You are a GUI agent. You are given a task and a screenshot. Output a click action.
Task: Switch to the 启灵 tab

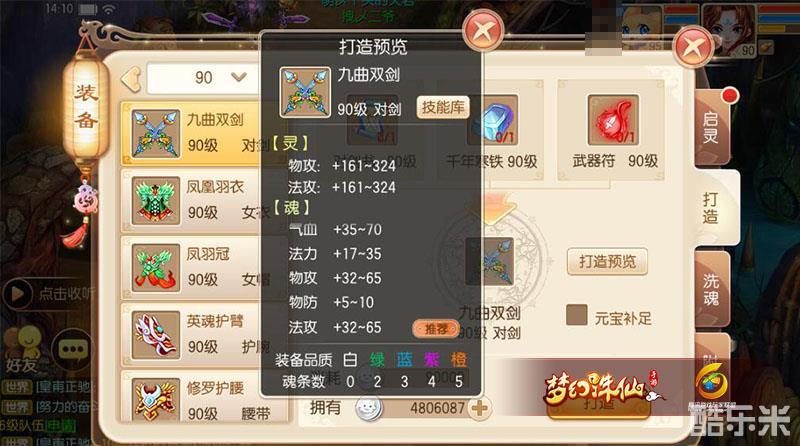(x=711, y=128)
